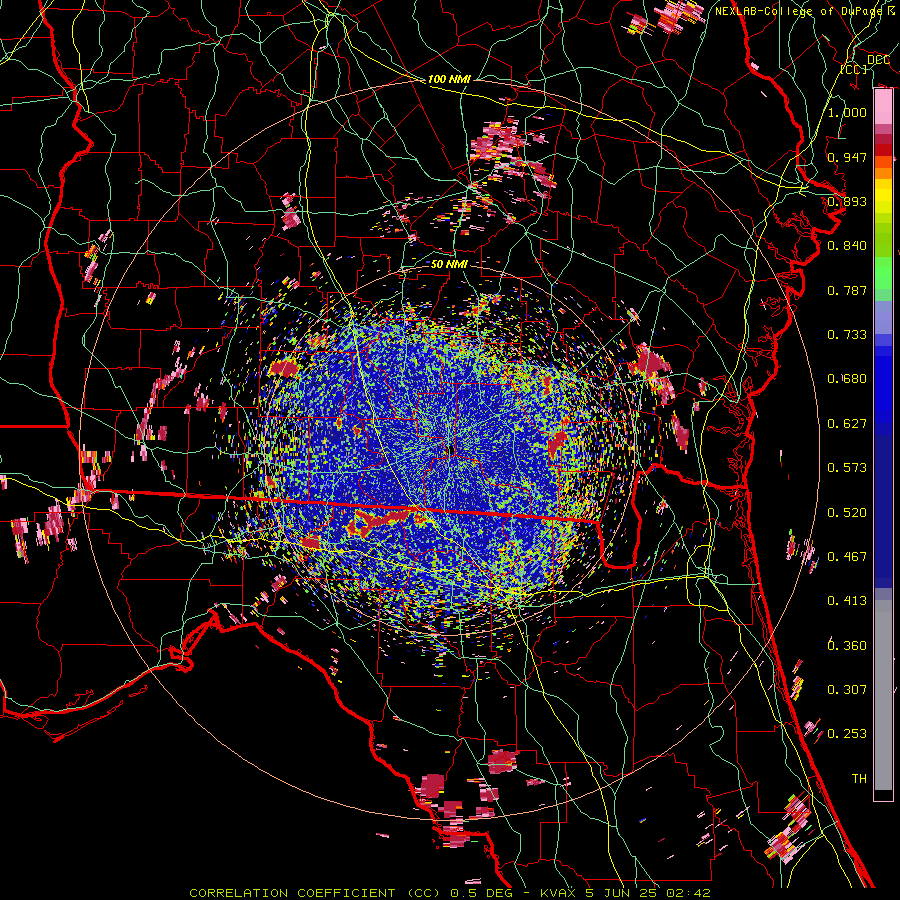
Task: Select the 0.680 legend value
Action: coord(847,379)
